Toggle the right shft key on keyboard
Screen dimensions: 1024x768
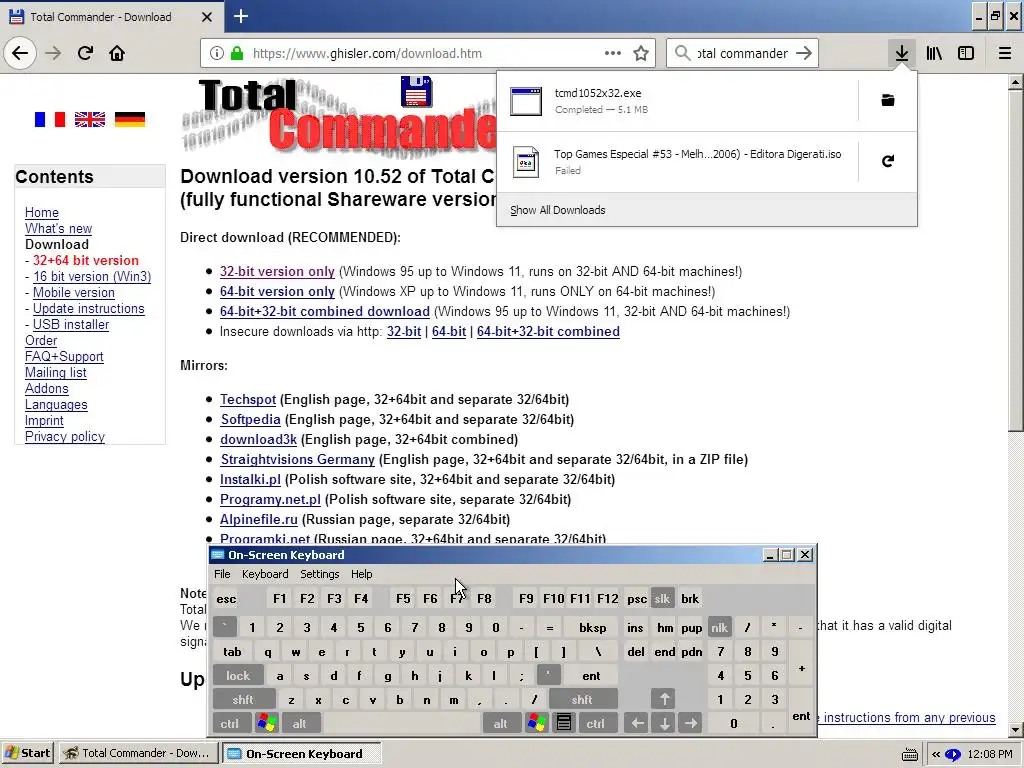tap(582, 699)
